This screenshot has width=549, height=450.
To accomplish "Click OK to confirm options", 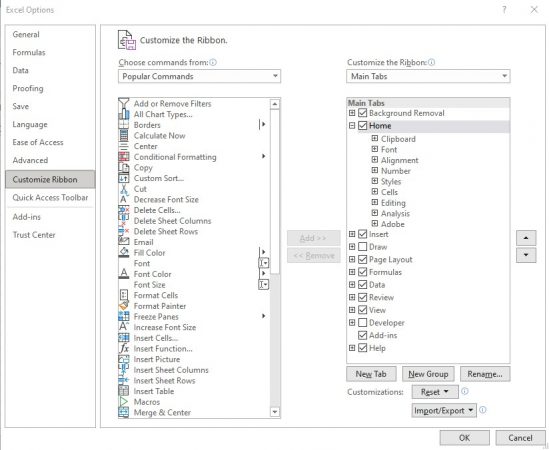I will click(464, 438).
